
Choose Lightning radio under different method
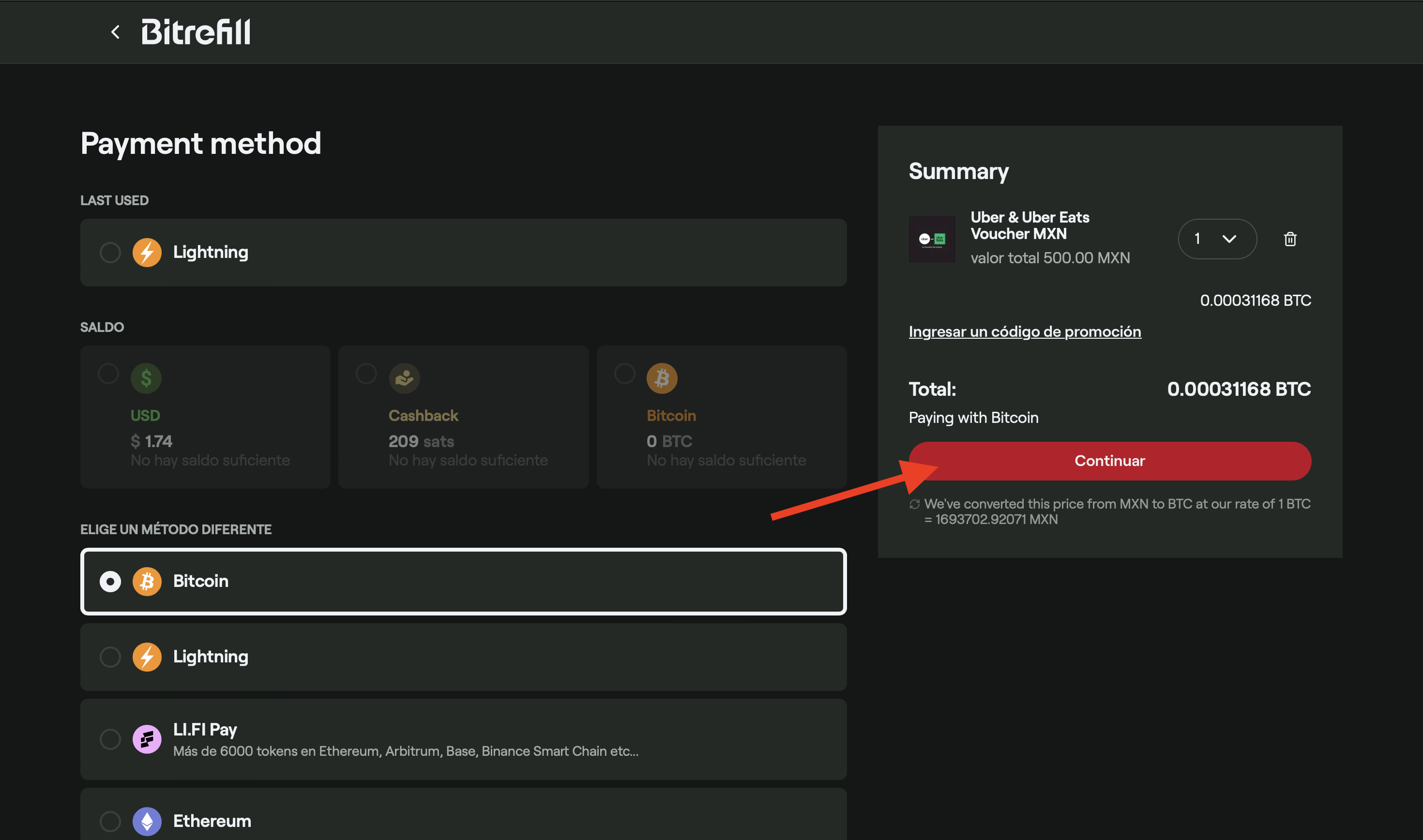(x=110, y=657)
